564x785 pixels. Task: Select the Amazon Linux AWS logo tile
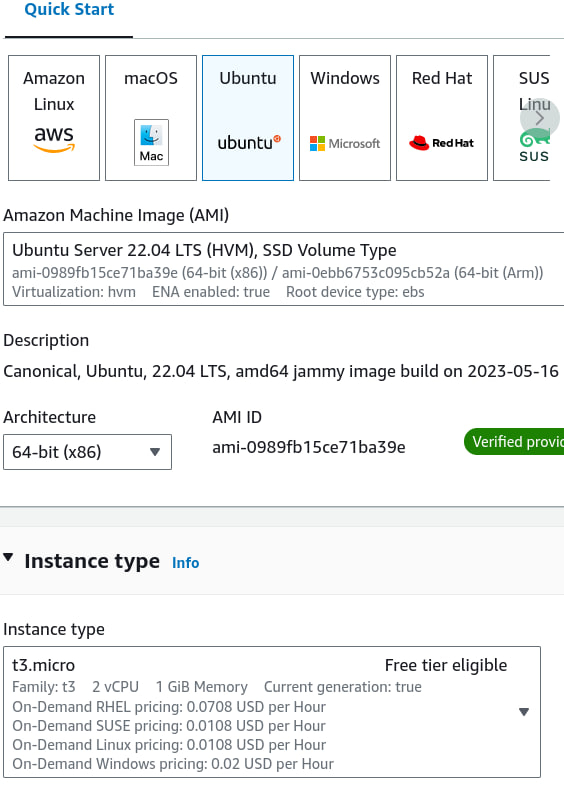[54, 118]
